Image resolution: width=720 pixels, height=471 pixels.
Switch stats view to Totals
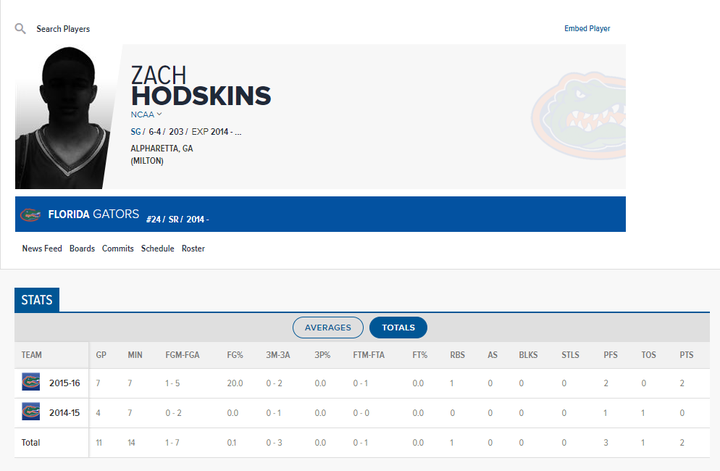pos(398,328)
